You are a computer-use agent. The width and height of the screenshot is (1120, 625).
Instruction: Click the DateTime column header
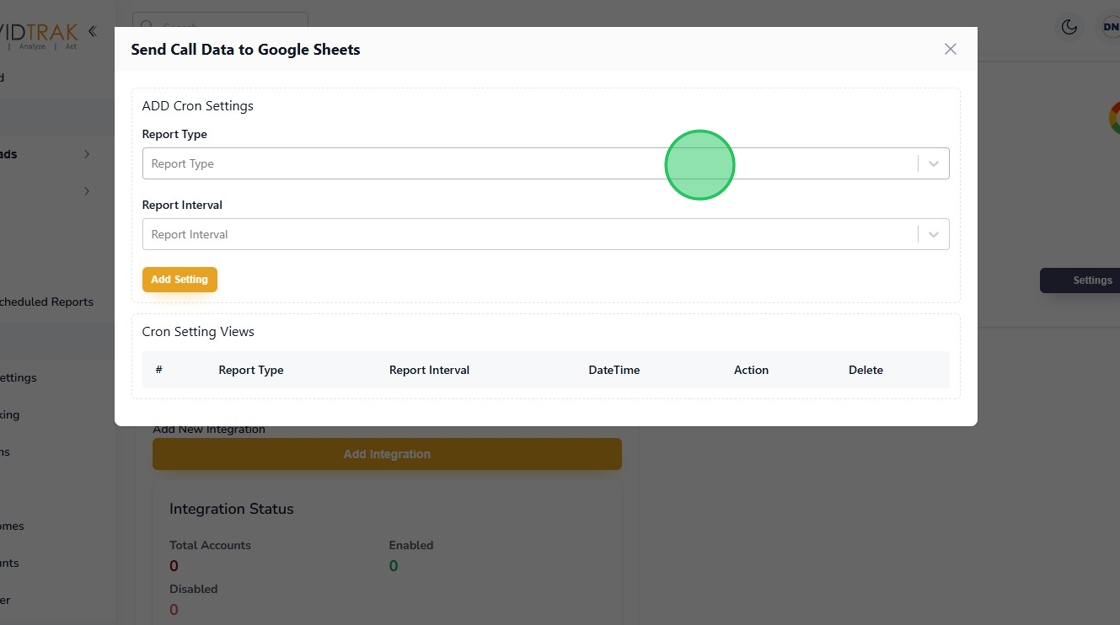pos(614,370)
